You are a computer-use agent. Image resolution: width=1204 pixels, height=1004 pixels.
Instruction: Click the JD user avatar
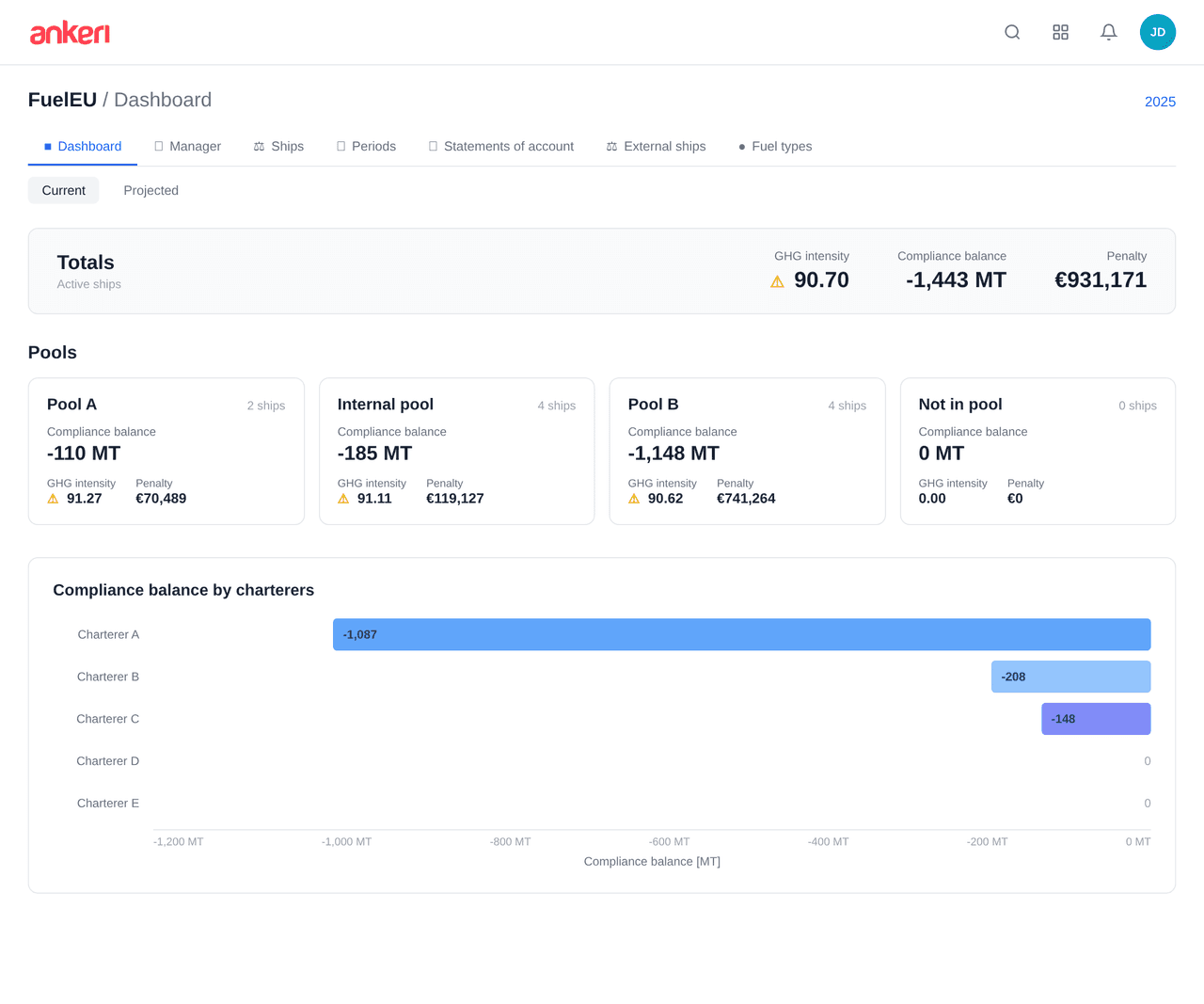1158,32
